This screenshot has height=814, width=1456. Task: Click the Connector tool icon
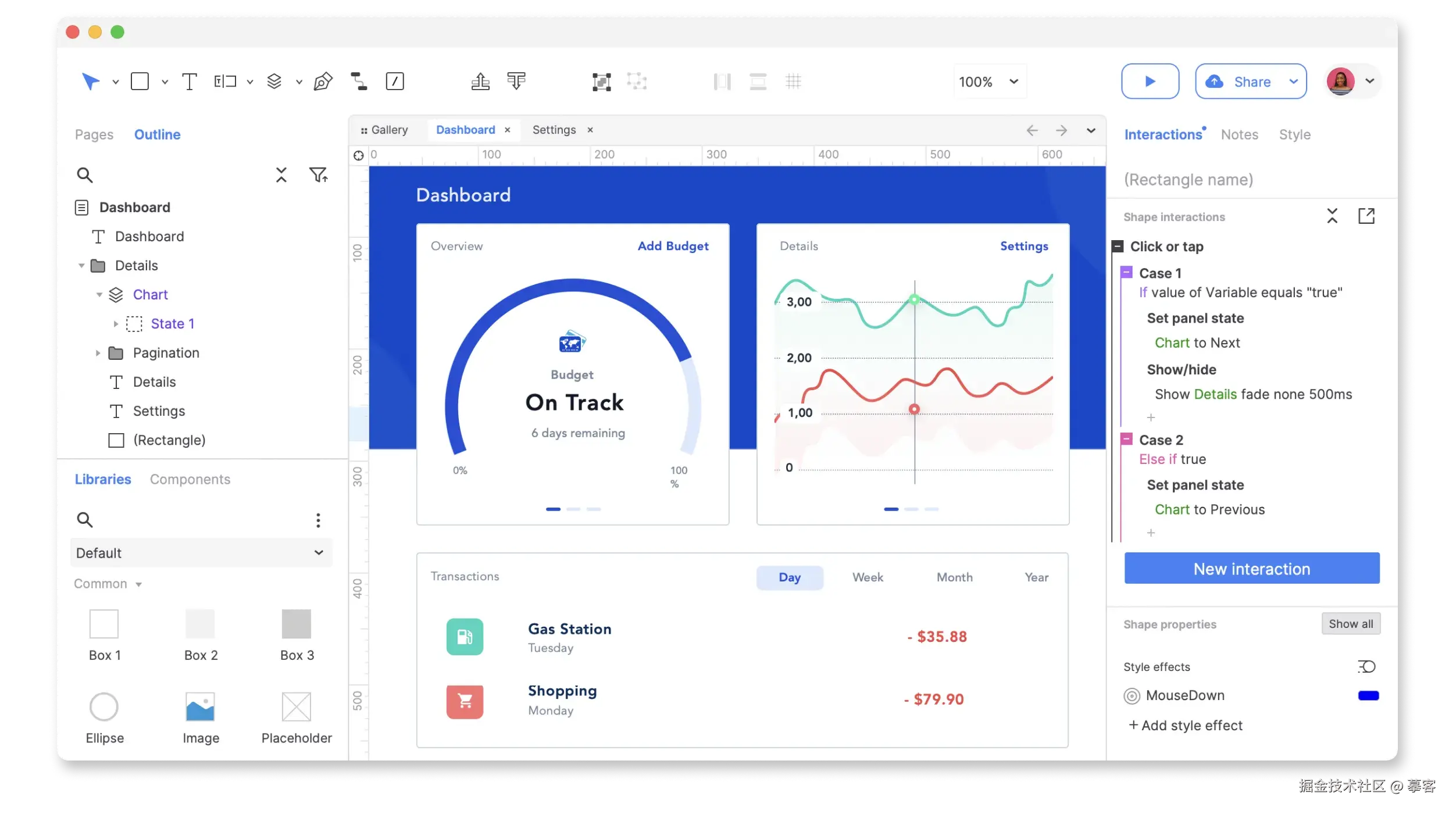359,81
